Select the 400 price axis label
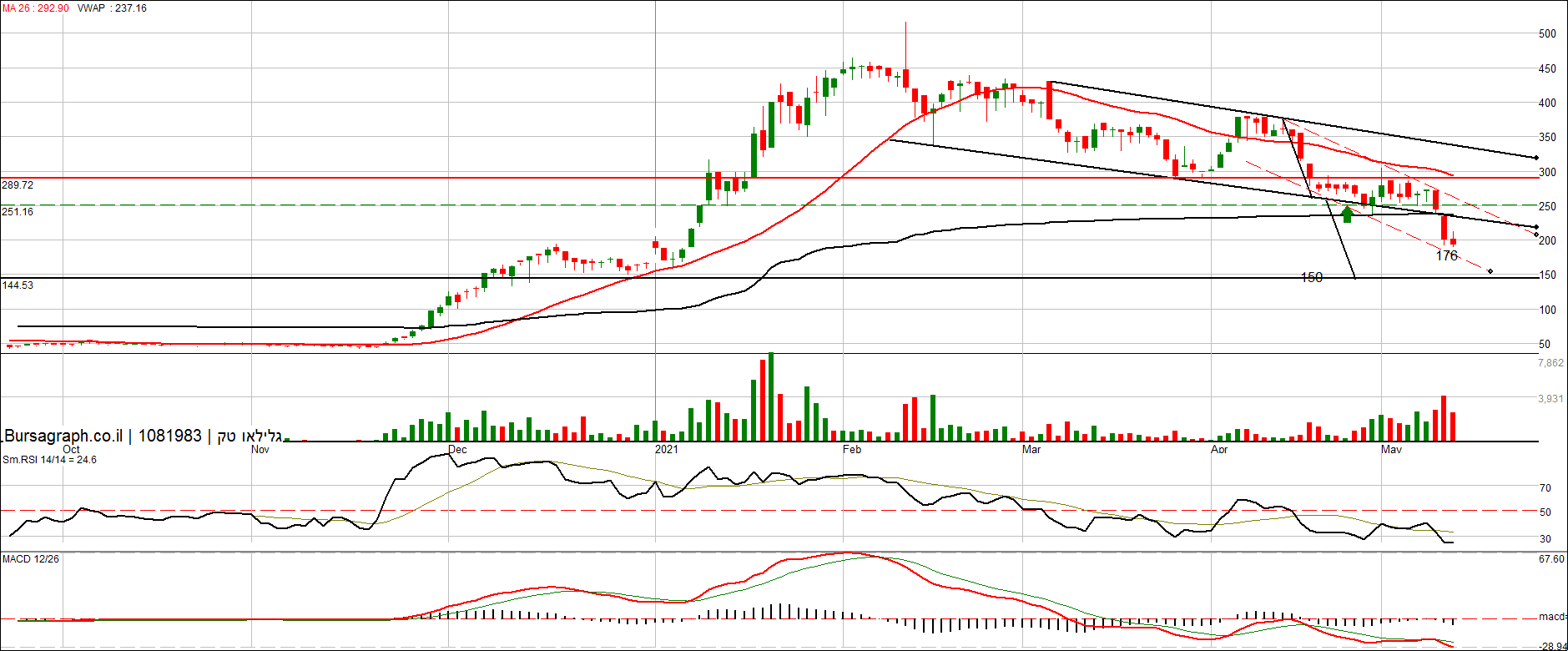Image resolution: width=1568 pixels, height=651 pixels. 1547,103
